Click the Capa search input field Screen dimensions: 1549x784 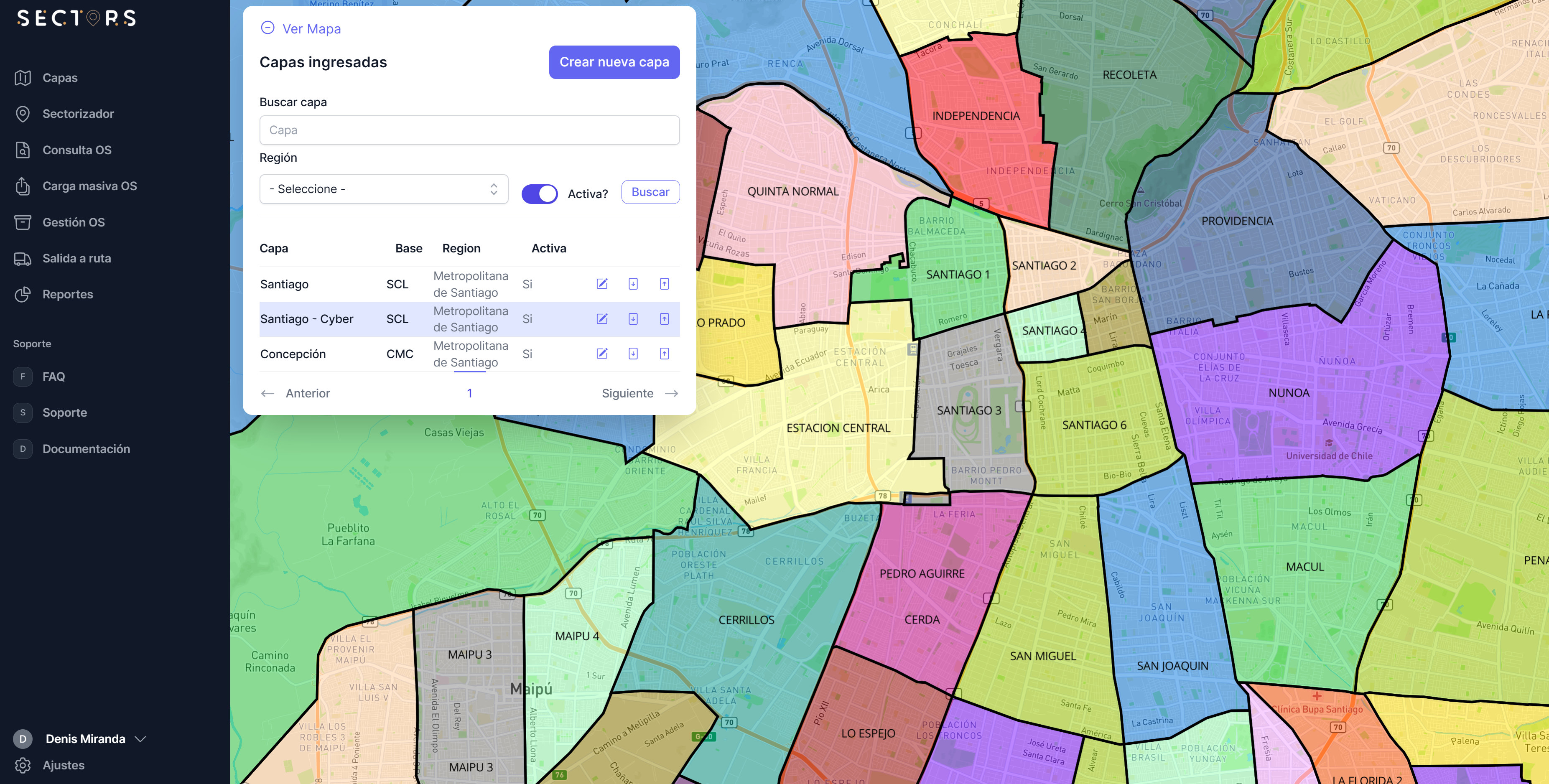tap(469, 130)
